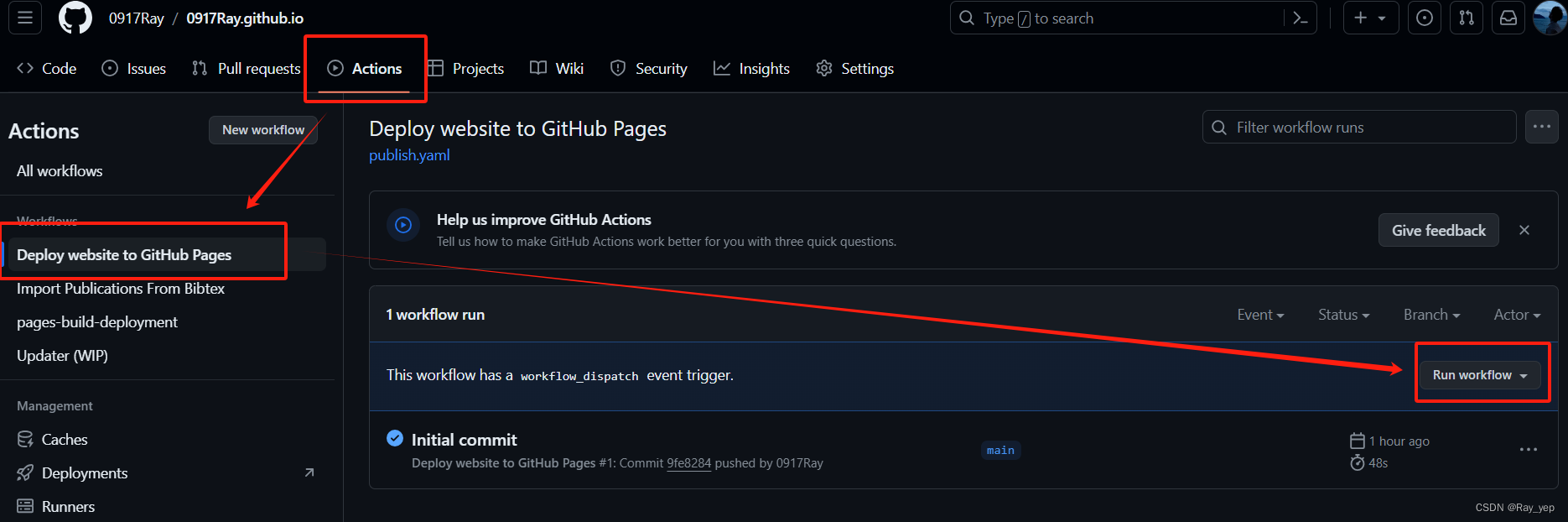1568x522 pixels.
Task: Dismiss the Help us improve banner
Action: pyautogui.click(x=1524, y=230)
